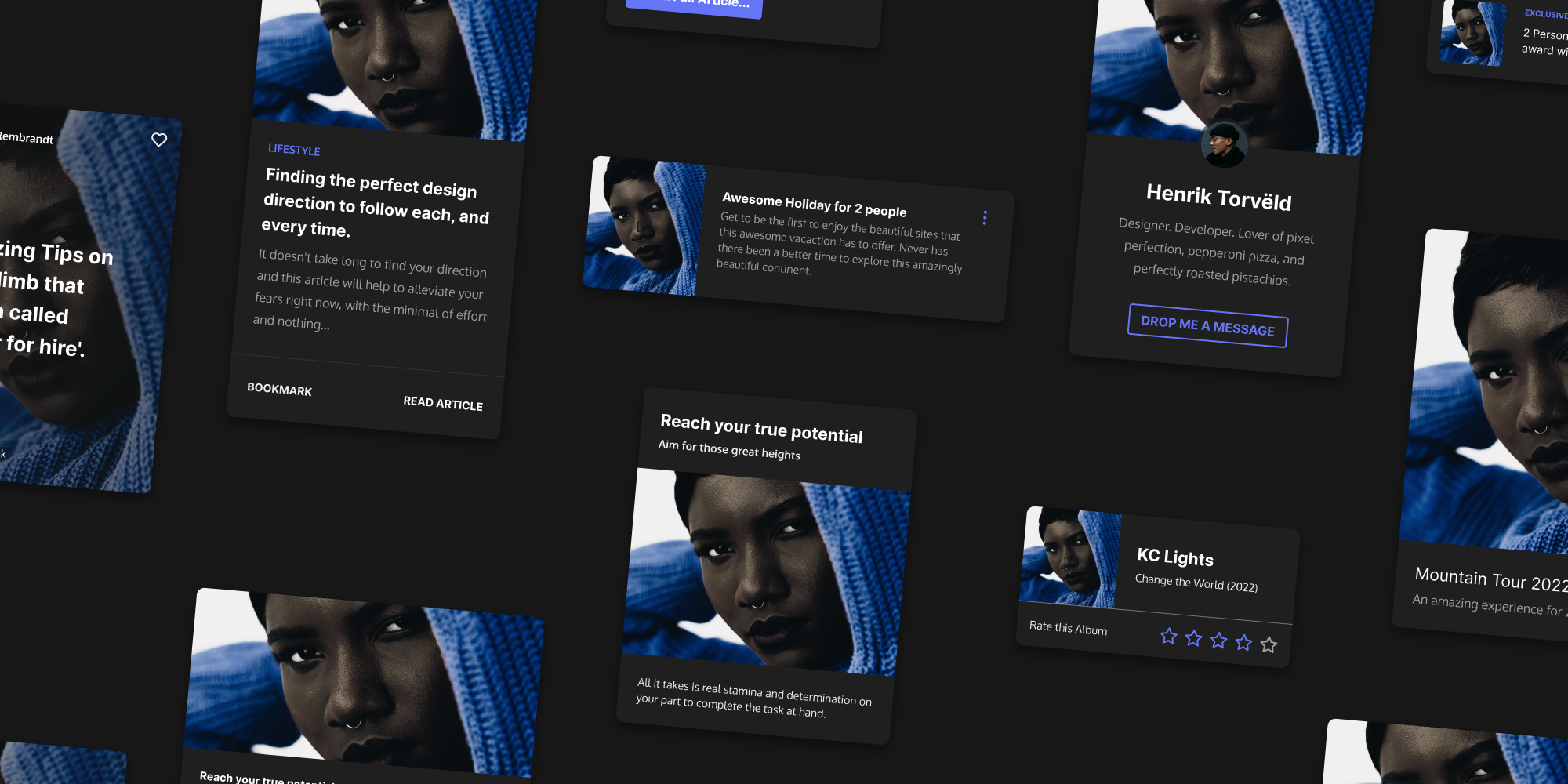1568x784 pixels.
Task: Click Henrik Torvëld's round avatar
Action: pyautogui.click(x=1224, y=145)
